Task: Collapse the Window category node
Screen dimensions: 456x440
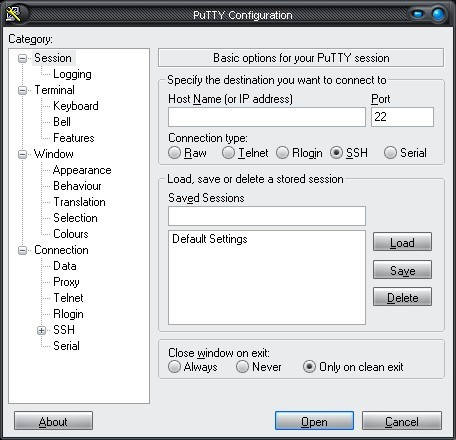Action: click(x=22, y=154)
